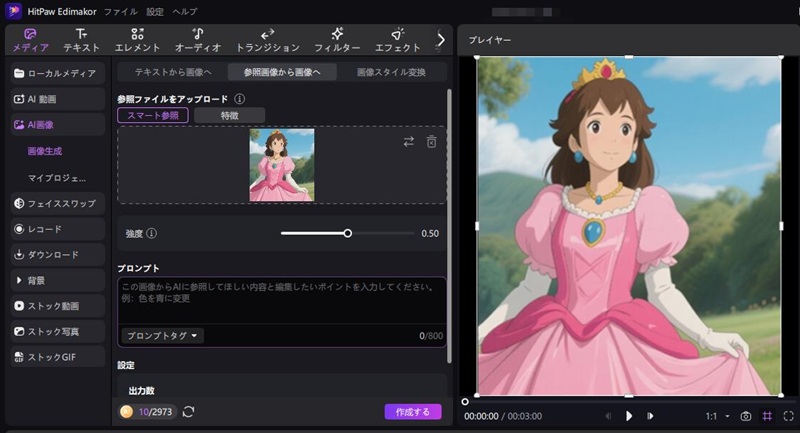
Task: Select ストック写真 in the sidebar
Action: [58, 331]
